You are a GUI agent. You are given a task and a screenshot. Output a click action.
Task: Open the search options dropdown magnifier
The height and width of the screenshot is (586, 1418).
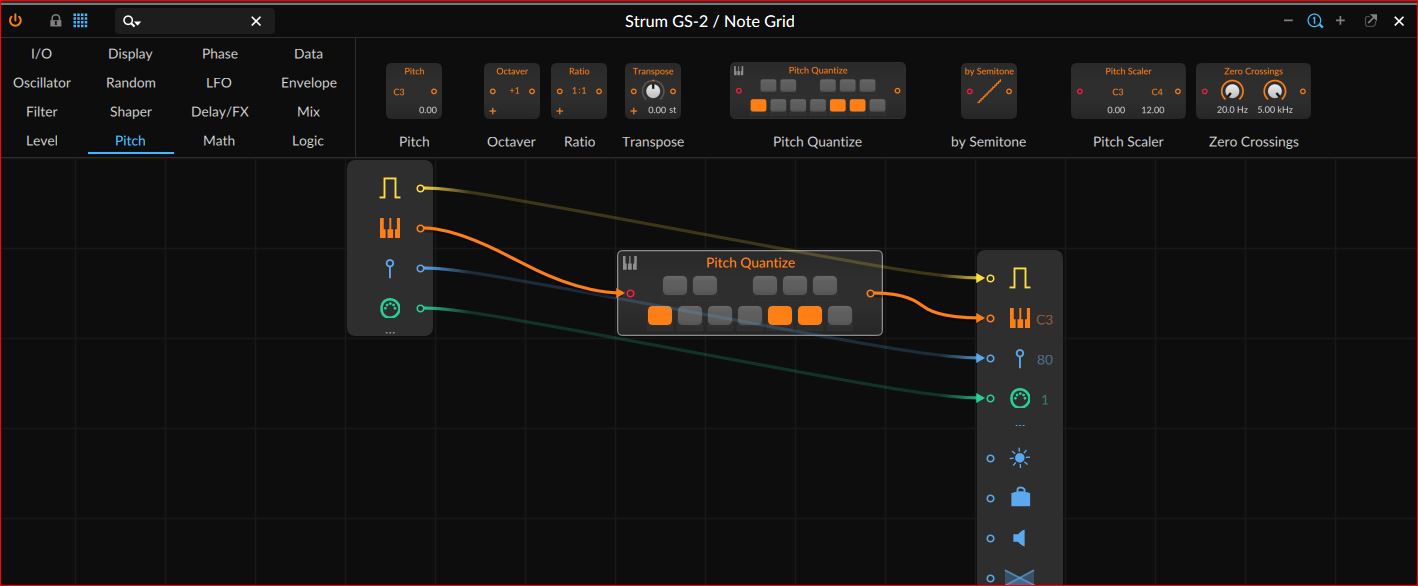click(132, 21)
